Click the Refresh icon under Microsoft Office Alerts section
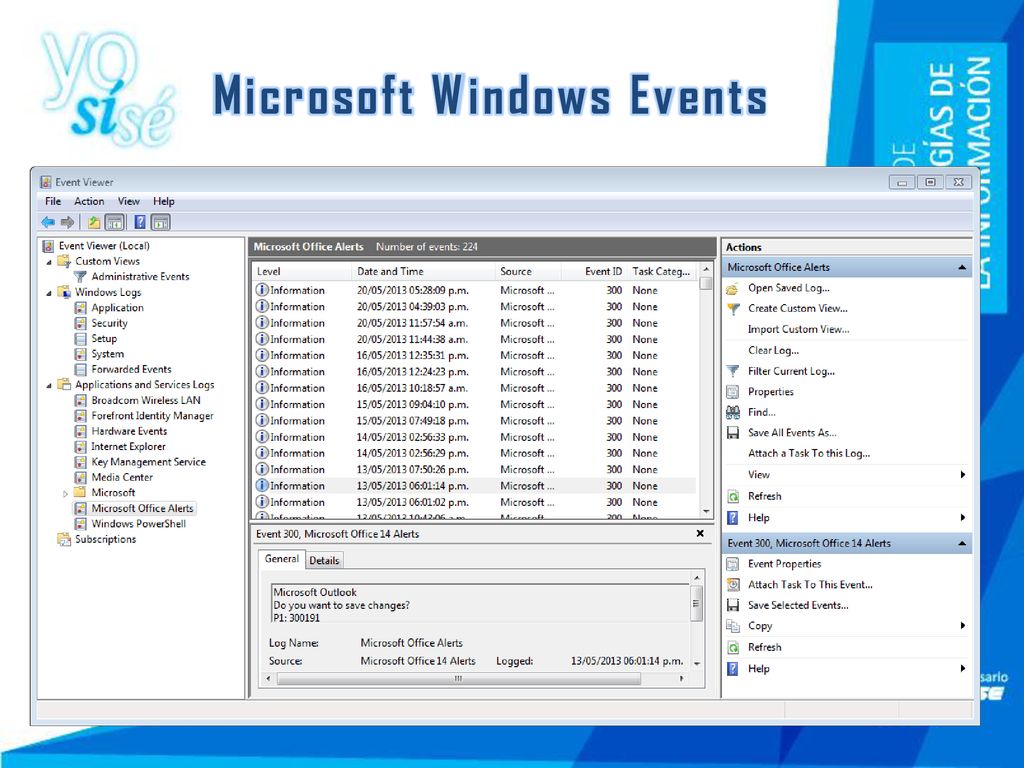 [x=733, y=496]
